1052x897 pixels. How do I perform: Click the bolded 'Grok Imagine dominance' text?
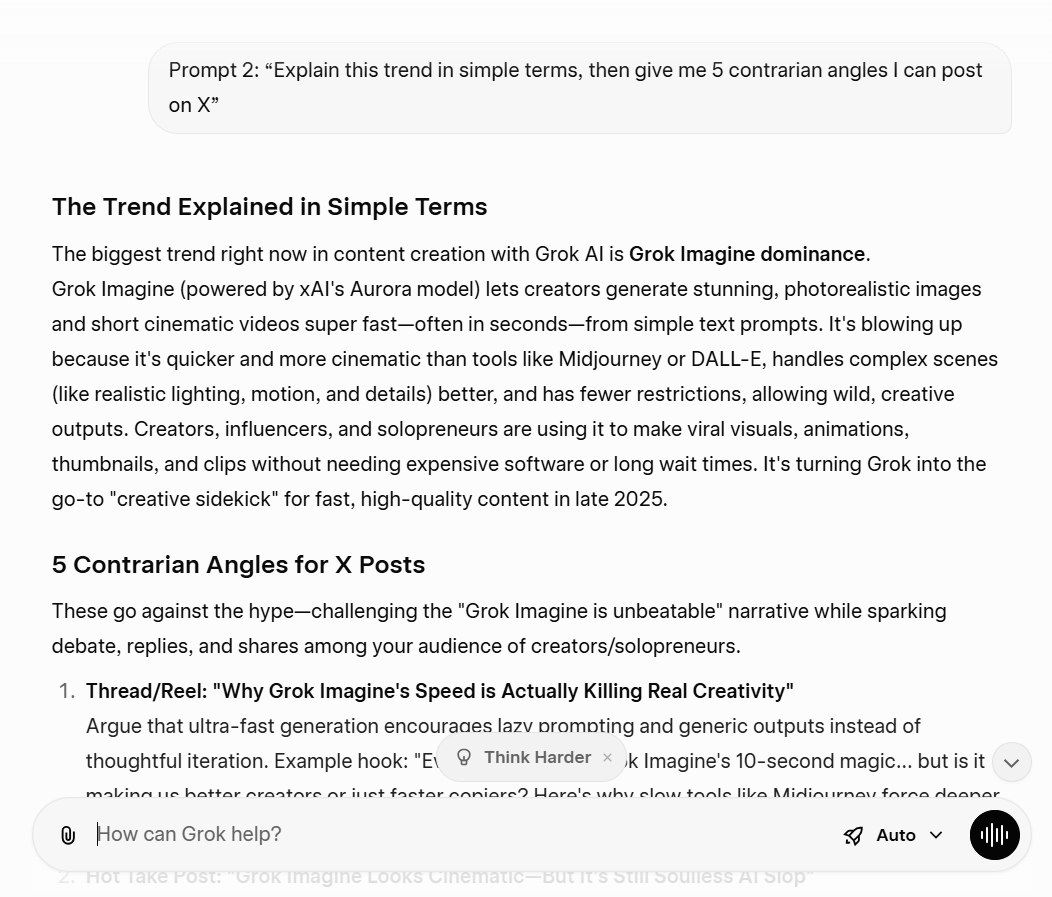(x=747, y=254)
